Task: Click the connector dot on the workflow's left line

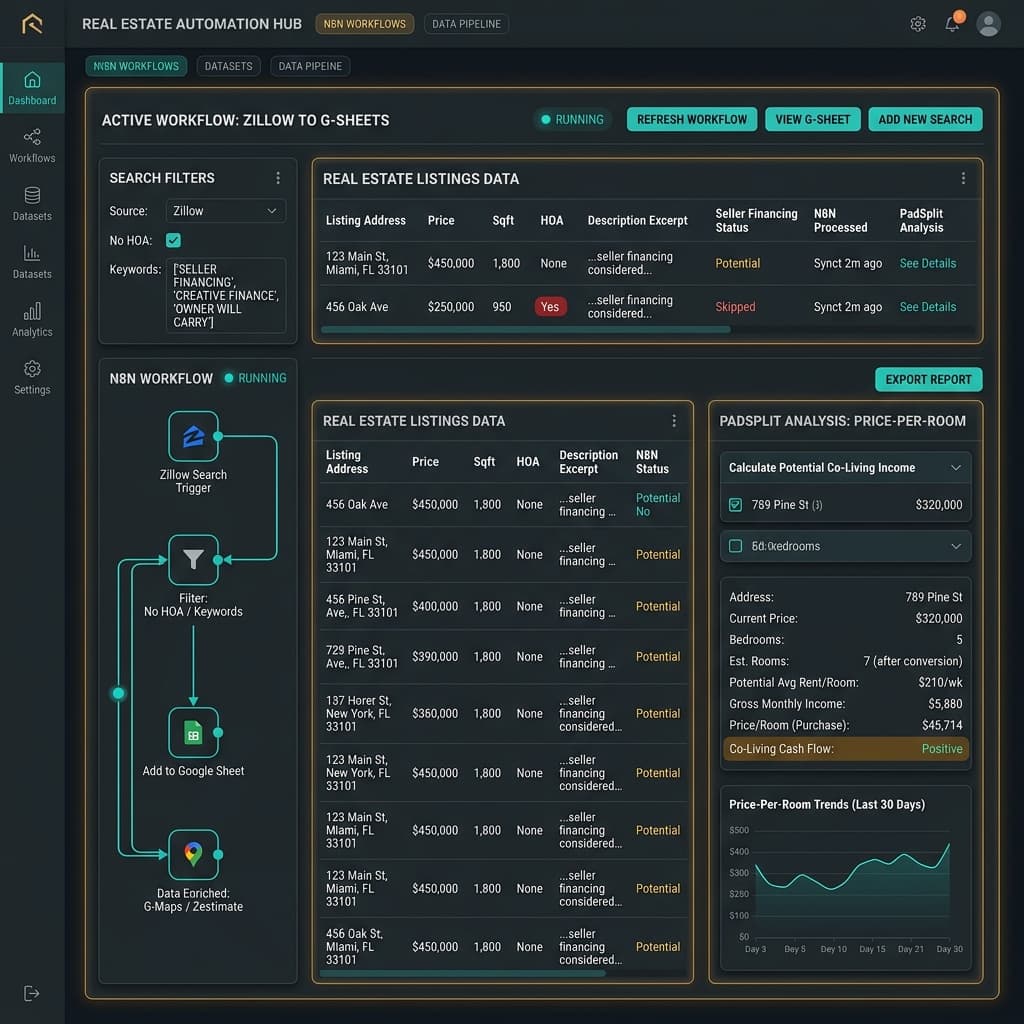Action: point(118,693)
